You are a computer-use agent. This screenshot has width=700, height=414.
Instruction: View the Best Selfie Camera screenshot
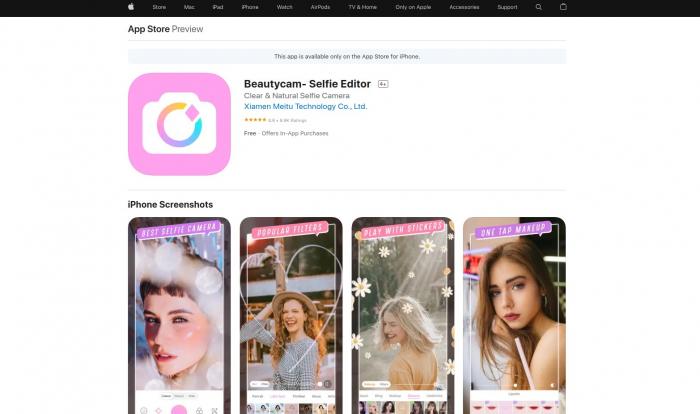click(x=179, y=315)
